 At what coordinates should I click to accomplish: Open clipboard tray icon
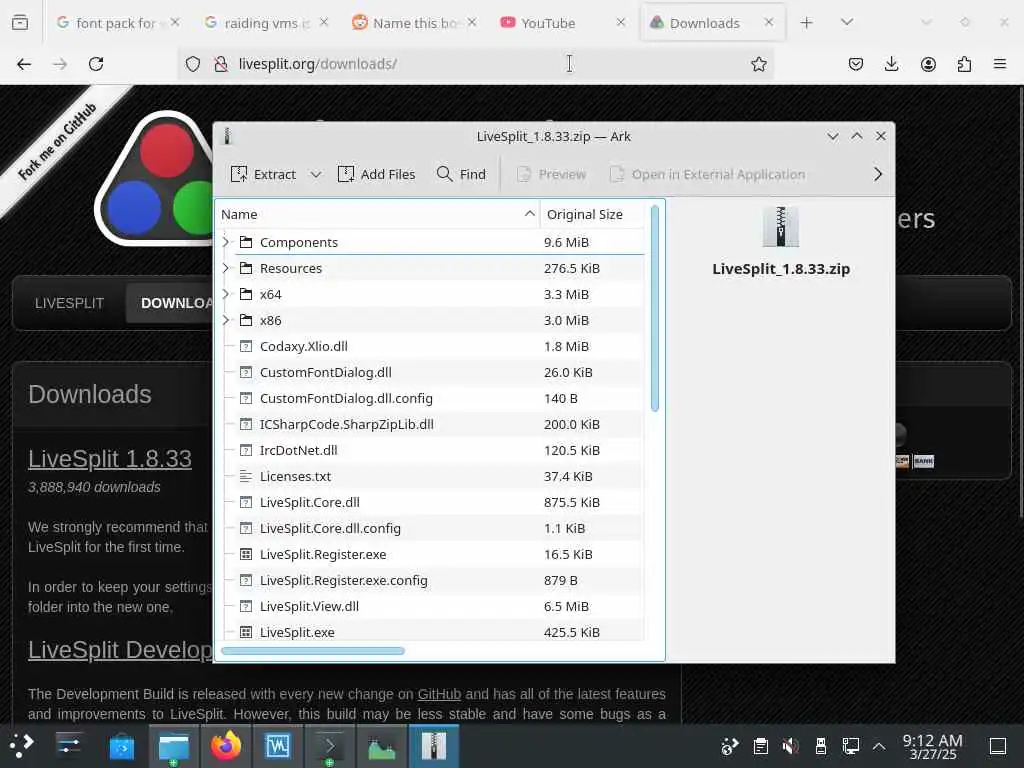(760, 746)
